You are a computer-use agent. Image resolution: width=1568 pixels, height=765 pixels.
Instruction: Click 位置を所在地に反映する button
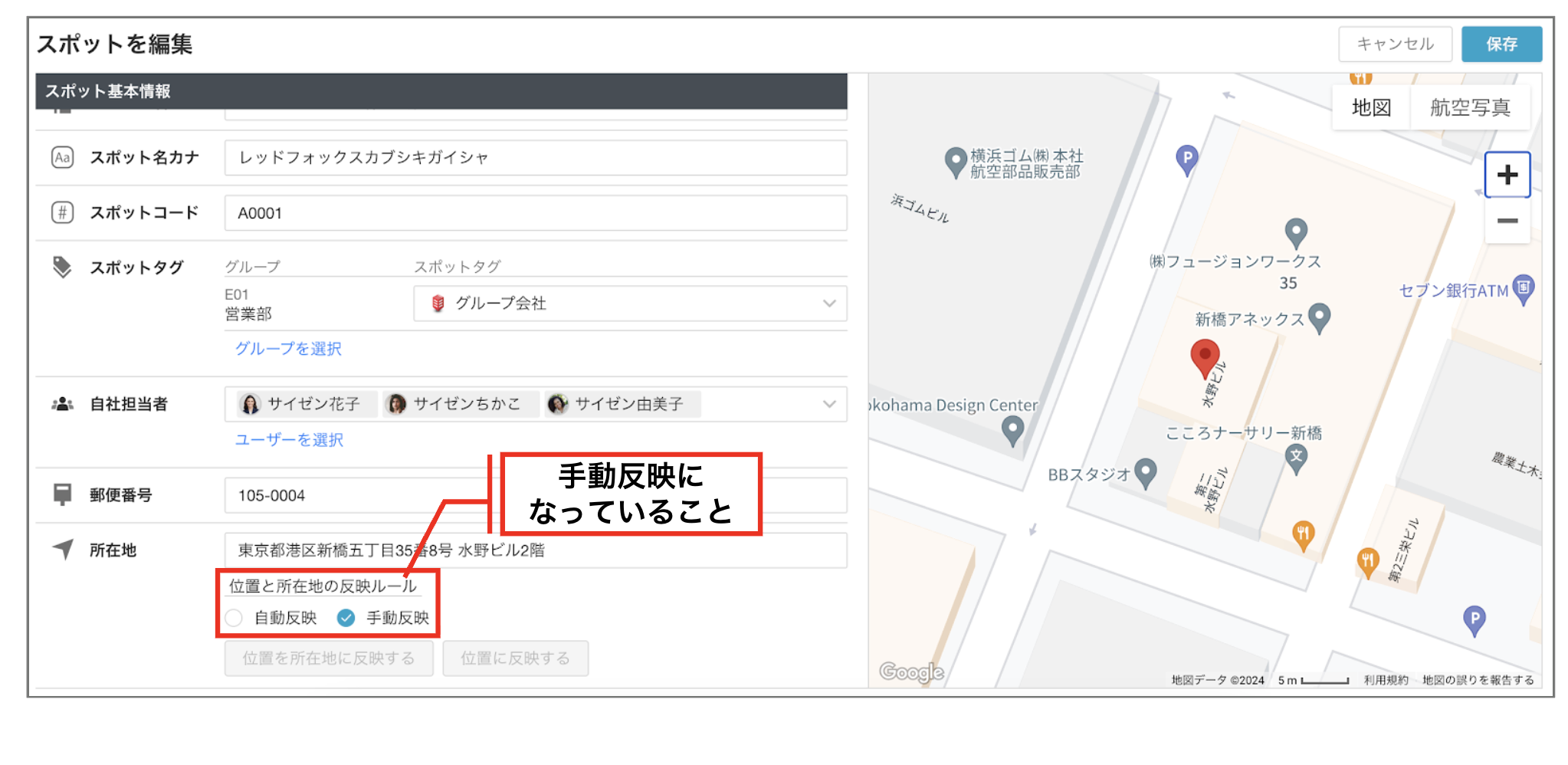[x=329, y=658]
